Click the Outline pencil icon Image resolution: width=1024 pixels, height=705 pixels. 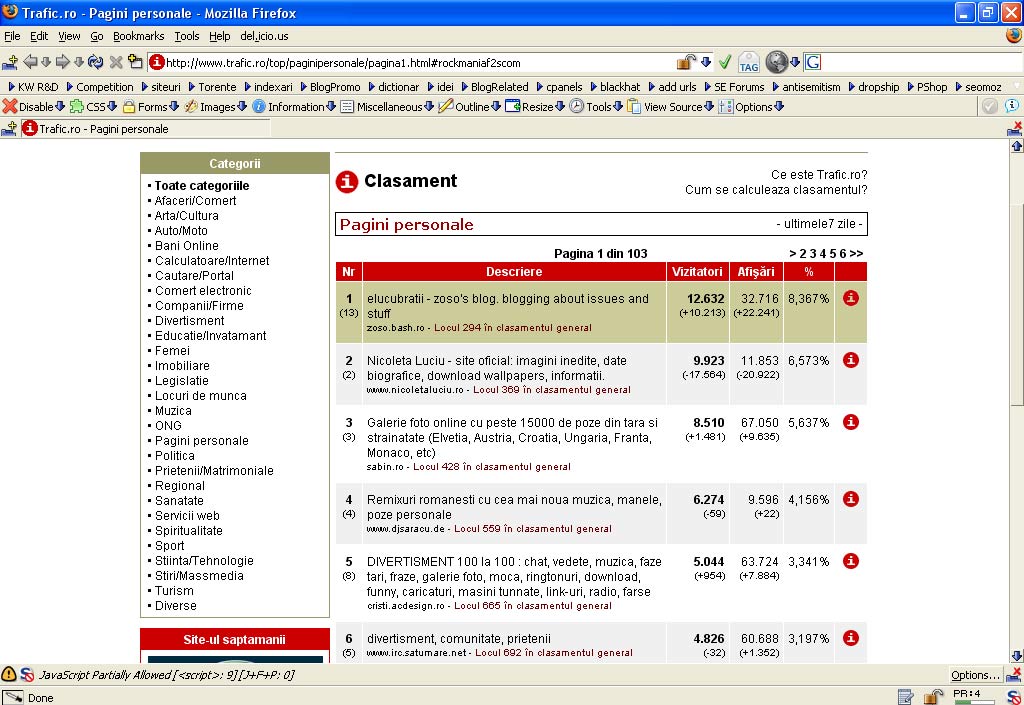(446, 106)
